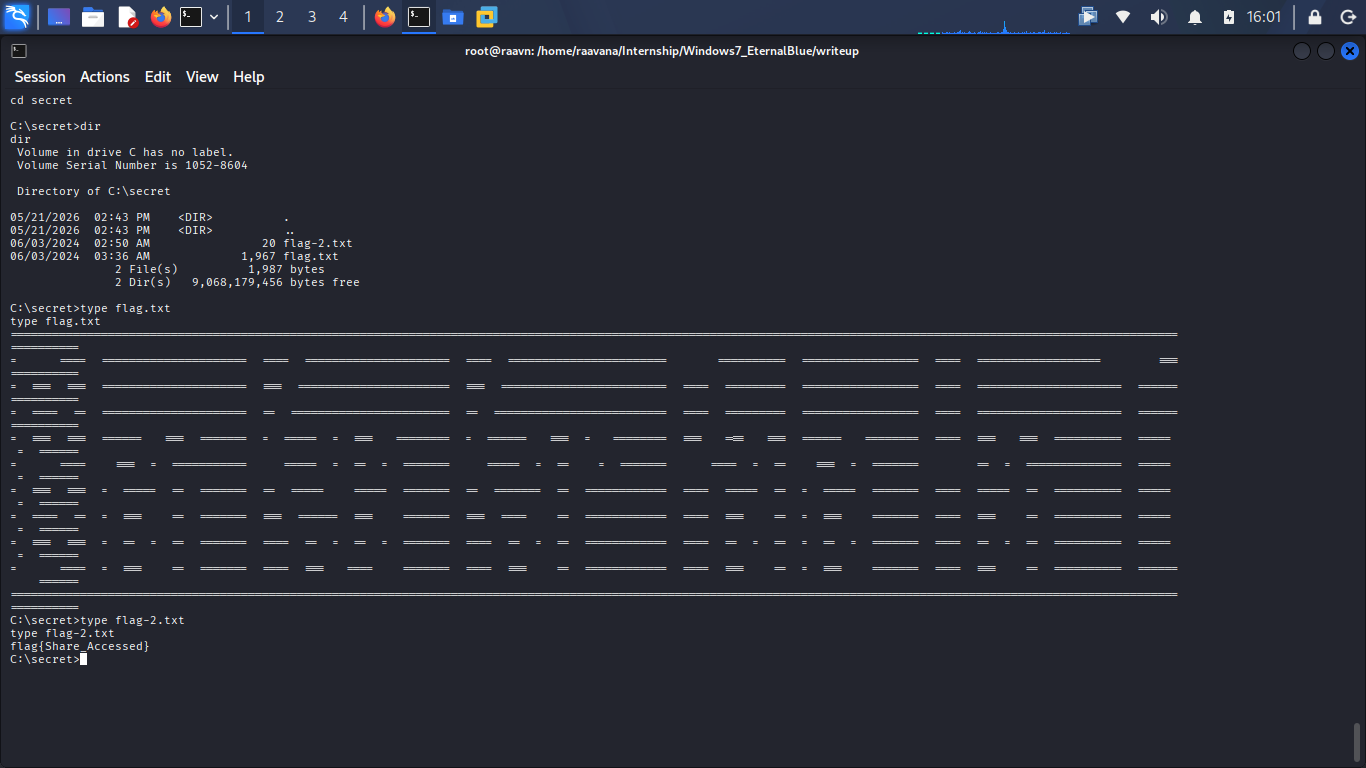Viewport: 1366px width, 768px height.
Task: Open the volume control tray icon
Action: (x=1159, y=17)
